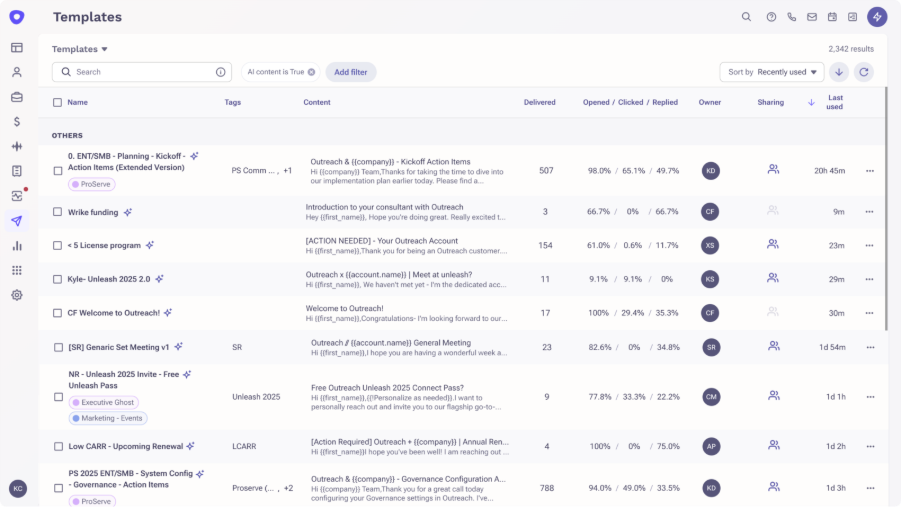The width and height of the screenshot is (901, 507).
Task: Click the Tags column header
Action: 233,102
